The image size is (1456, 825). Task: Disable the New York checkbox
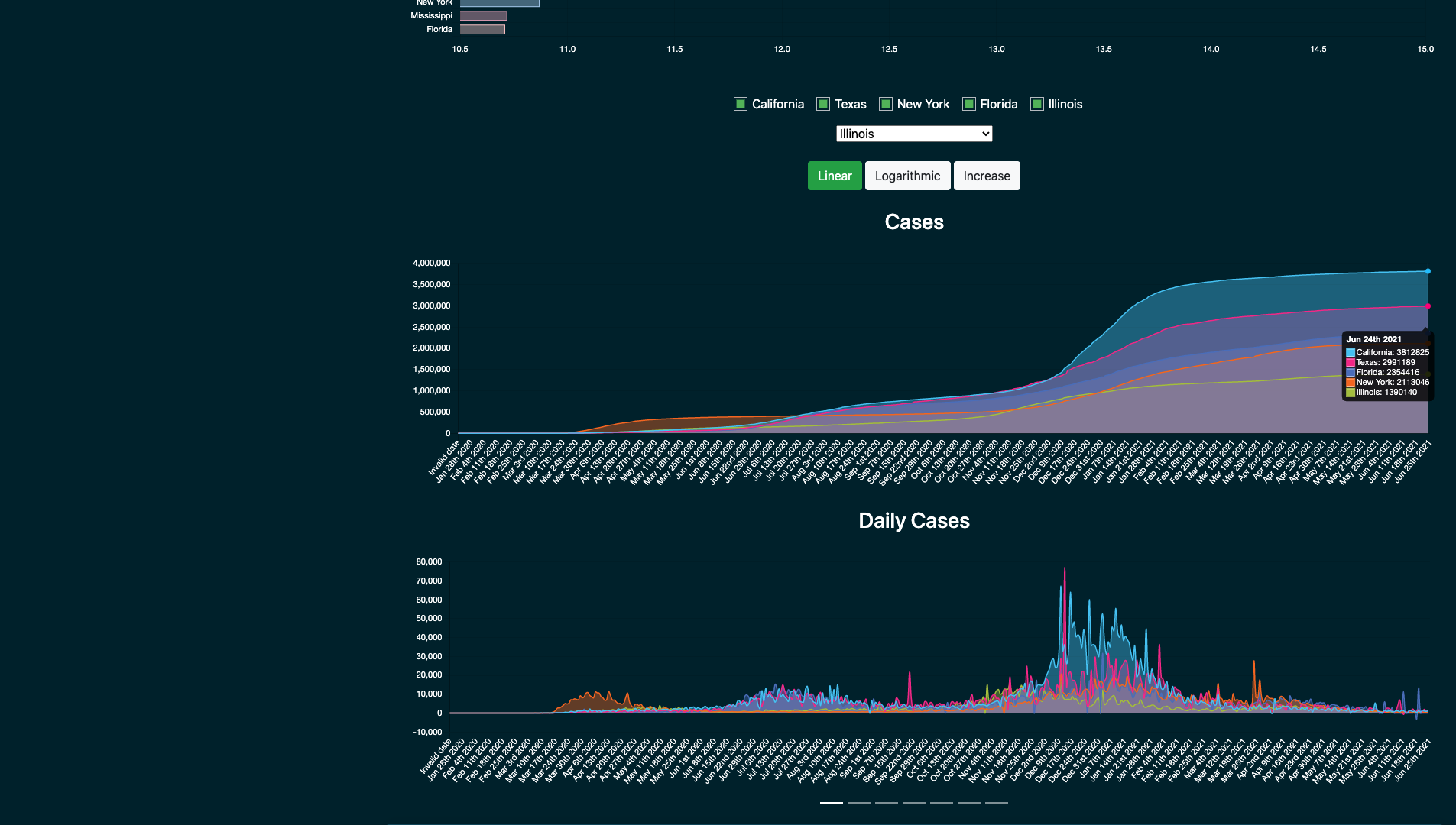886,104
